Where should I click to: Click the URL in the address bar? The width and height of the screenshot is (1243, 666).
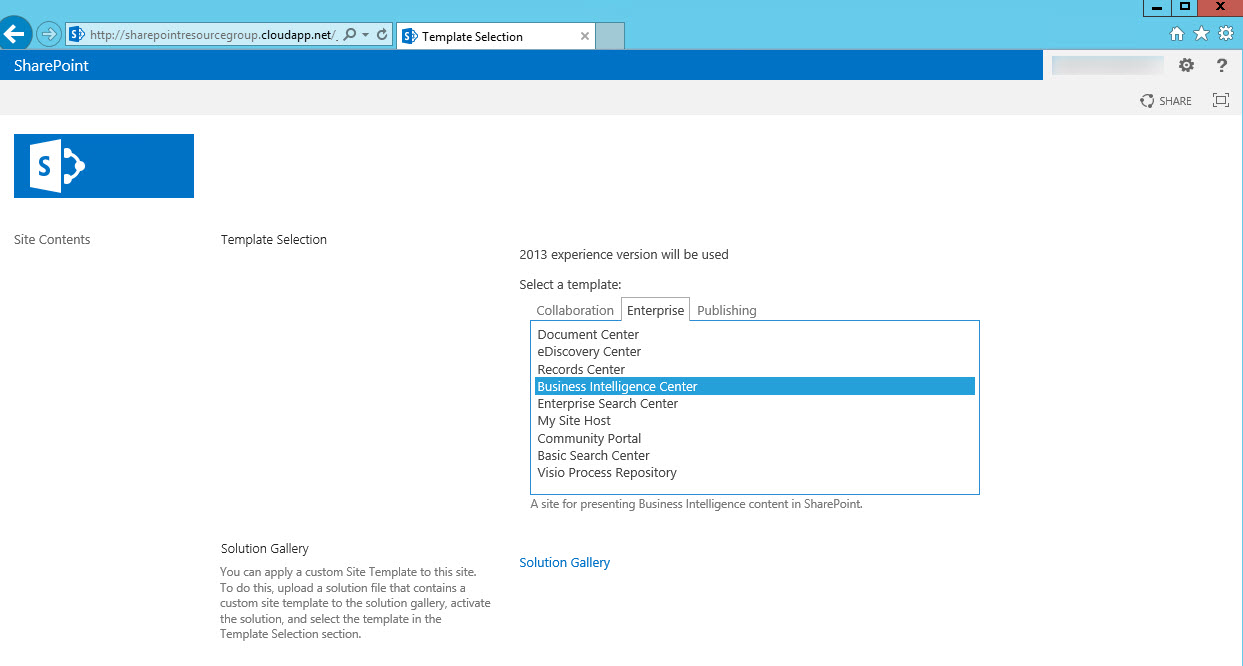pyautogui.click(x=213, y=34)
